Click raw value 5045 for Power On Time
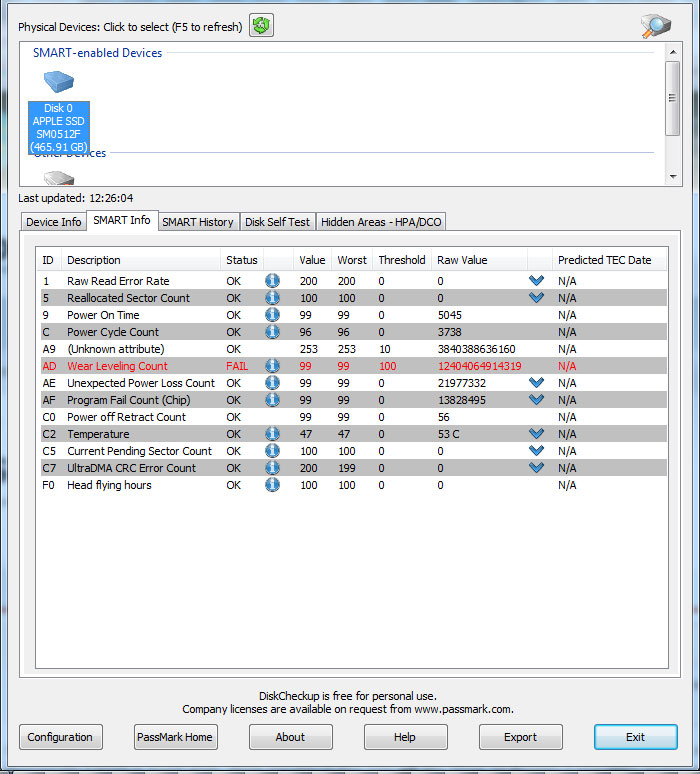 click(x=450, y=315)
